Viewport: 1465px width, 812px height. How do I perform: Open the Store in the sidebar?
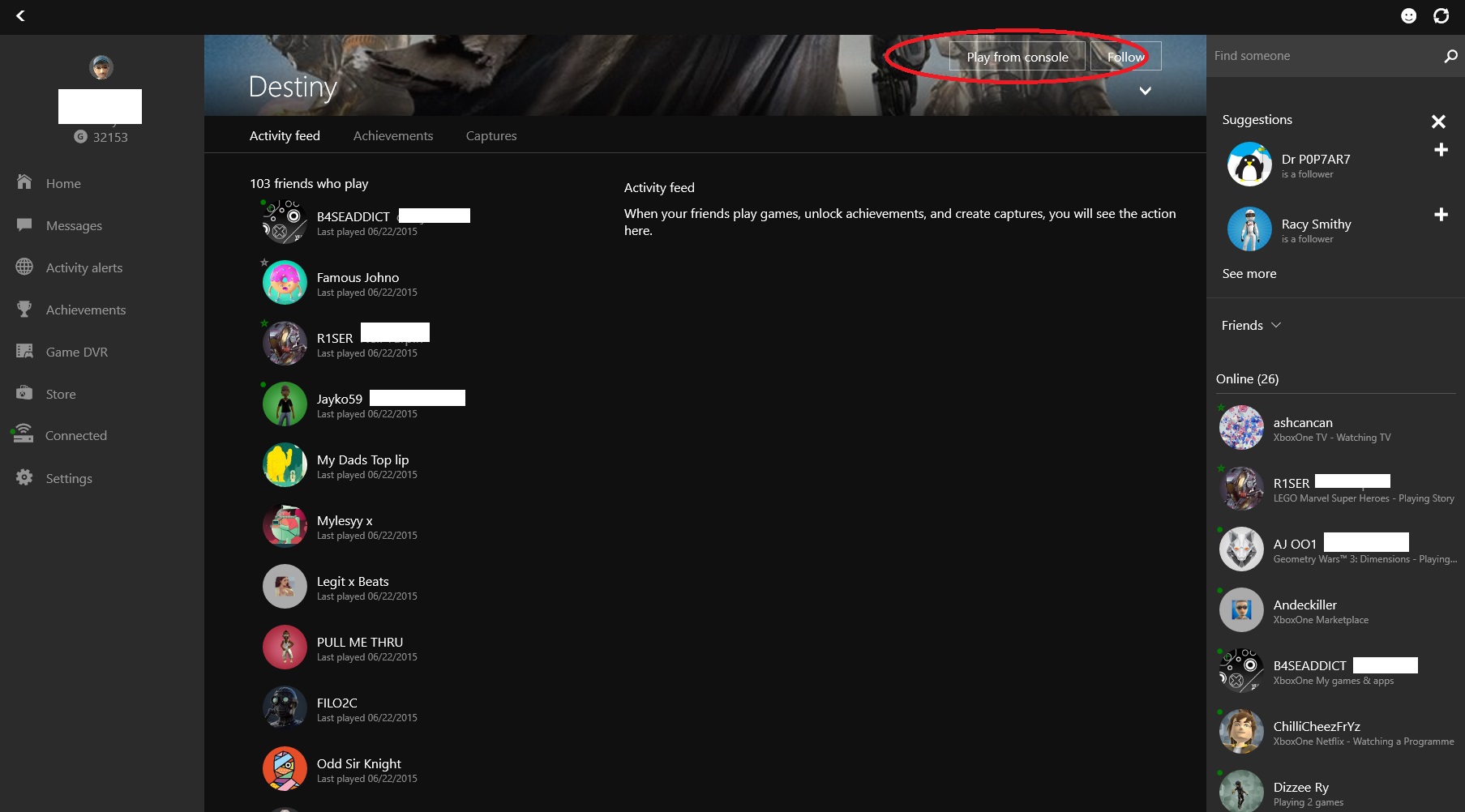[61, 394]
